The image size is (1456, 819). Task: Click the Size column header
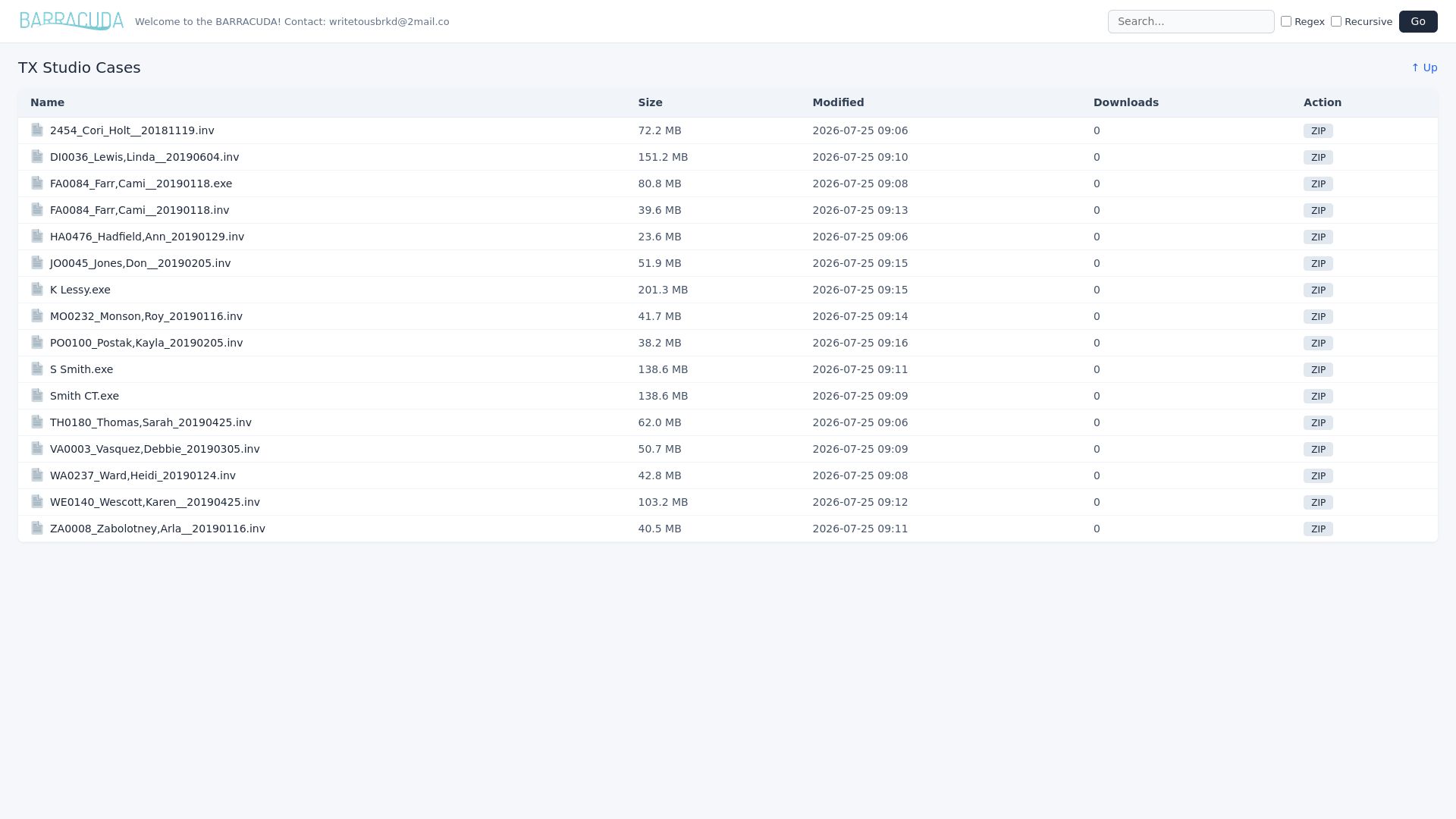(x=650, y=102)
